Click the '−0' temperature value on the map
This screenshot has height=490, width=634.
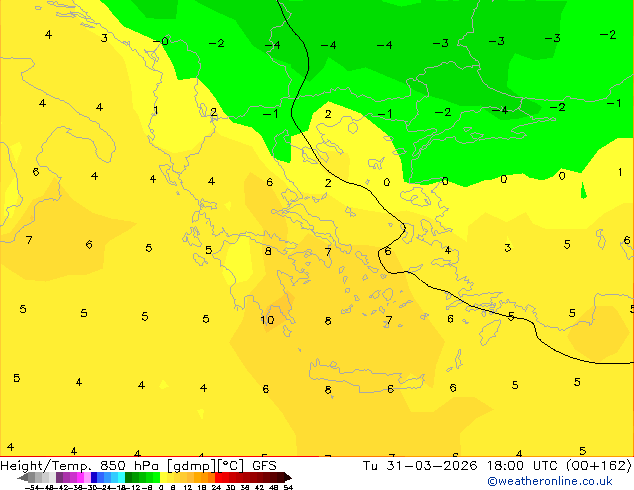tap(161, 41)
